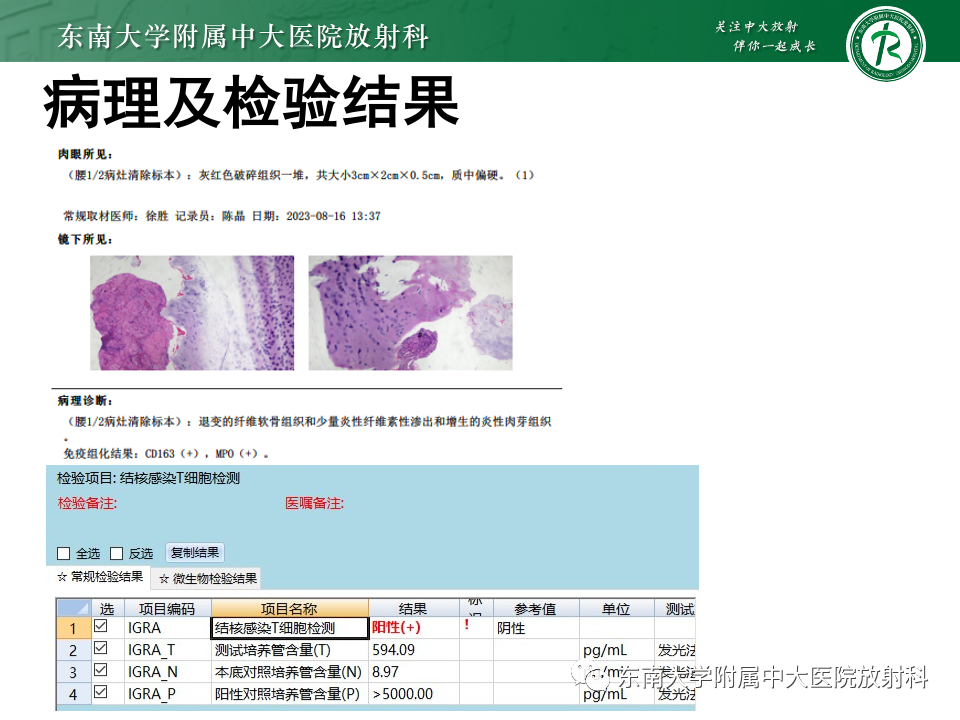Click the 项目编码 column header
The image size is (960, 720).
[168, 609]
